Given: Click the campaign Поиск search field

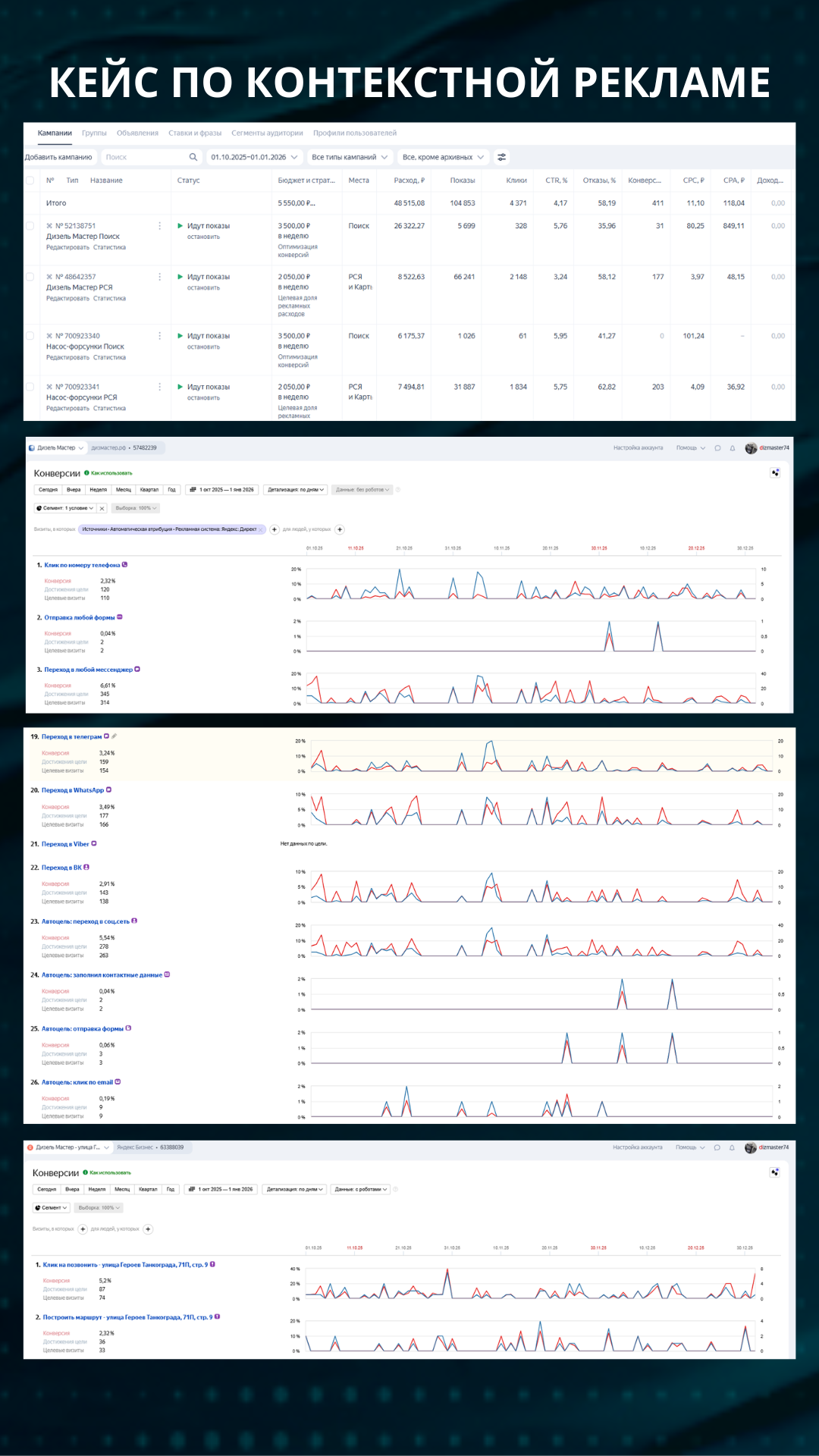Looking at the screenshot, I should tap(144, 157).
